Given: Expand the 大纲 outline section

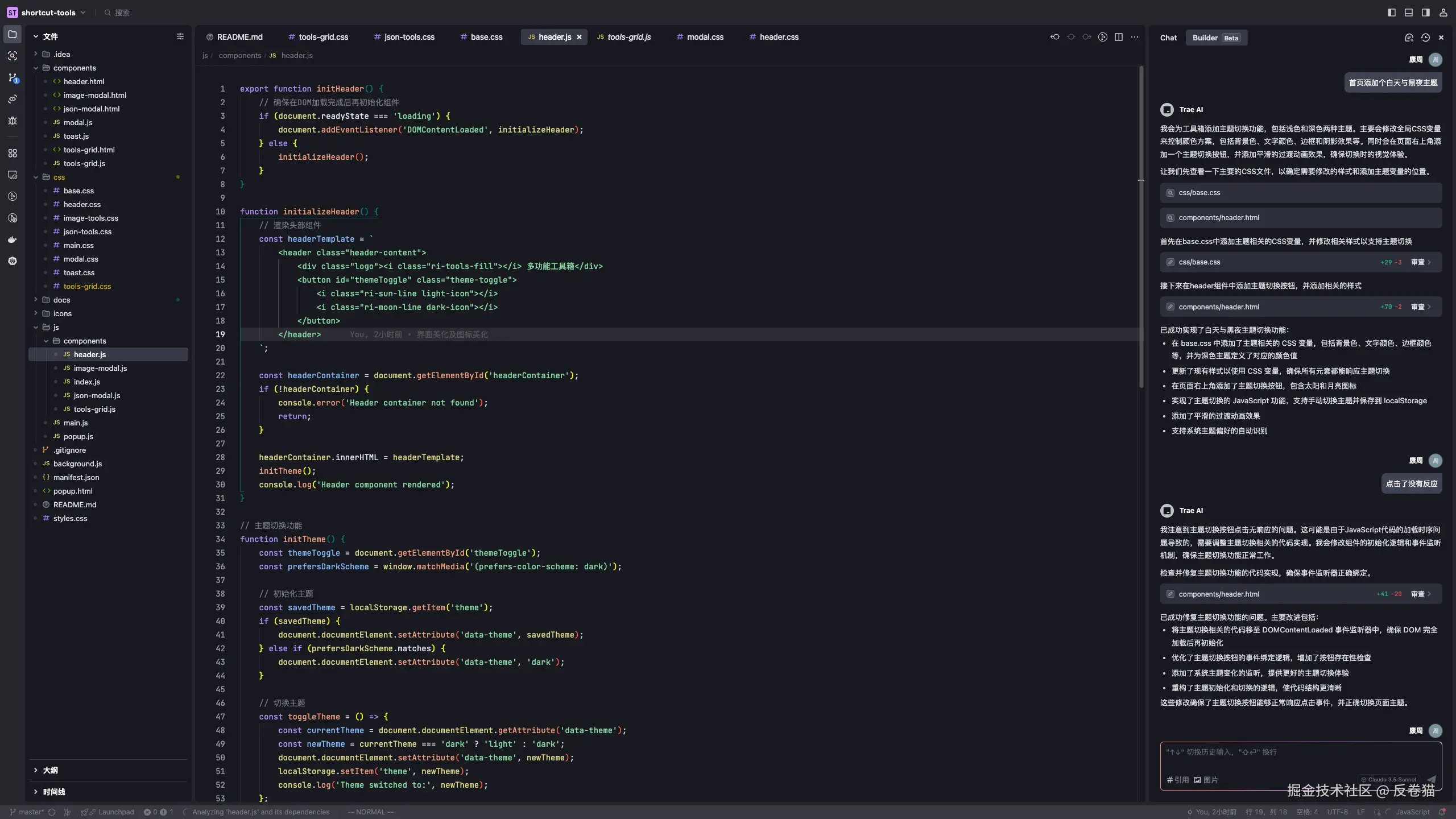Looking at the screenshot, I should point(50,770).
